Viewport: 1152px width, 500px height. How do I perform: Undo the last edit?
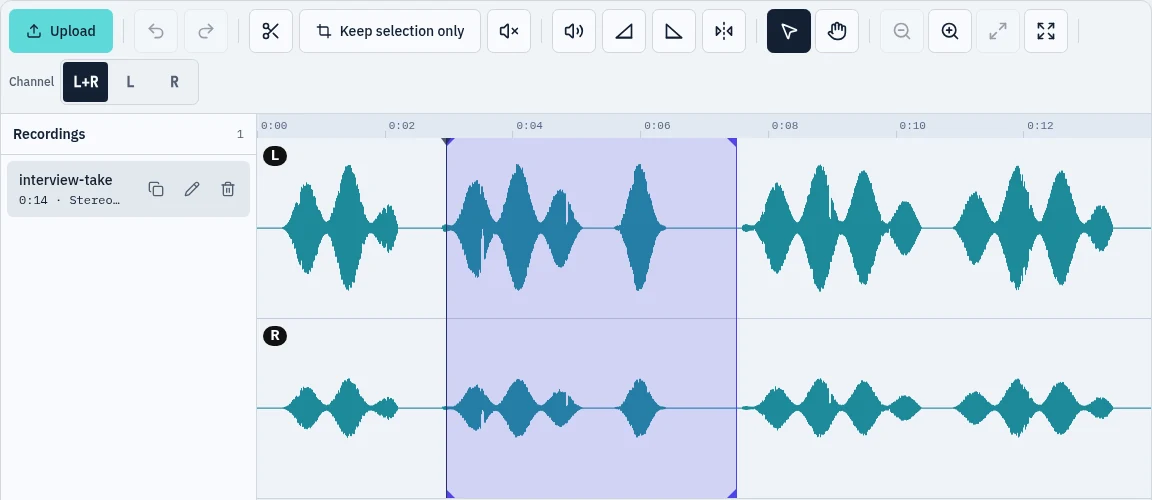[x=156, y=31]
